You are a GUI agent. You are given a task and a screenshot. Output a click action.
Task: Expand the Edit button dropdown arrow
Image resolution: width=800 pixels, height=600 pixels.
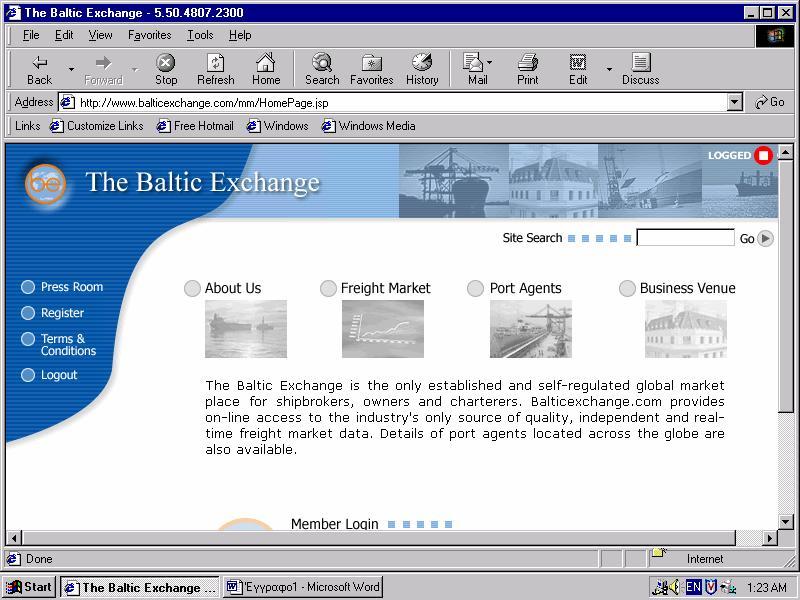pos(609,68)
